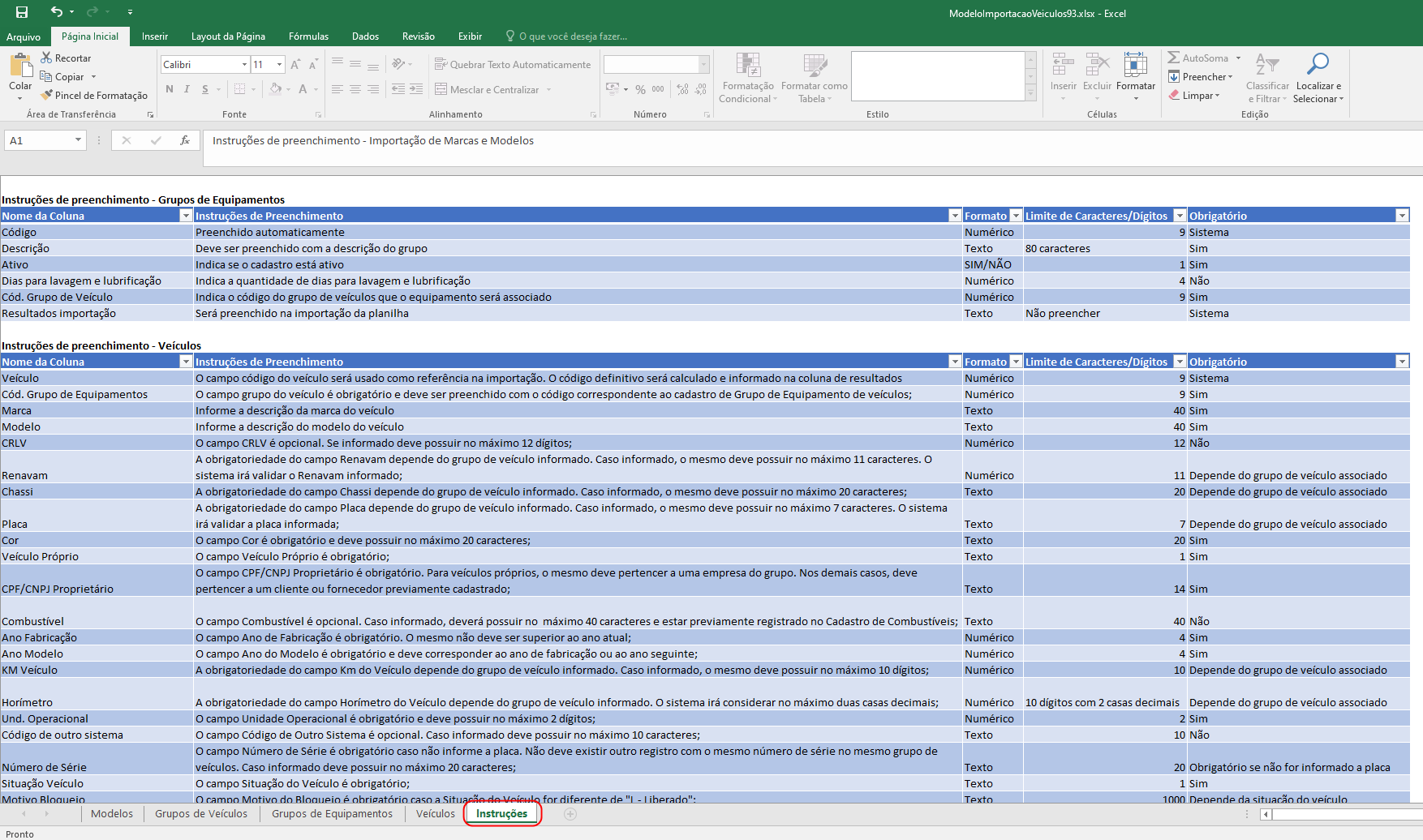
Task: Click the Save icon in quick access toolbar
Action: 22,12
